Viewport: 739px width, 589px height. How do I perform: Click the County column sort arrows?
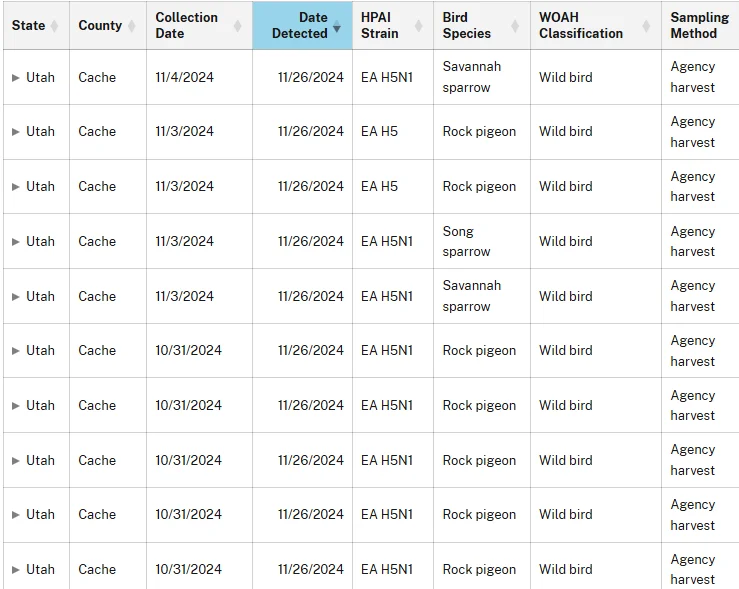(x=131, y=25)
